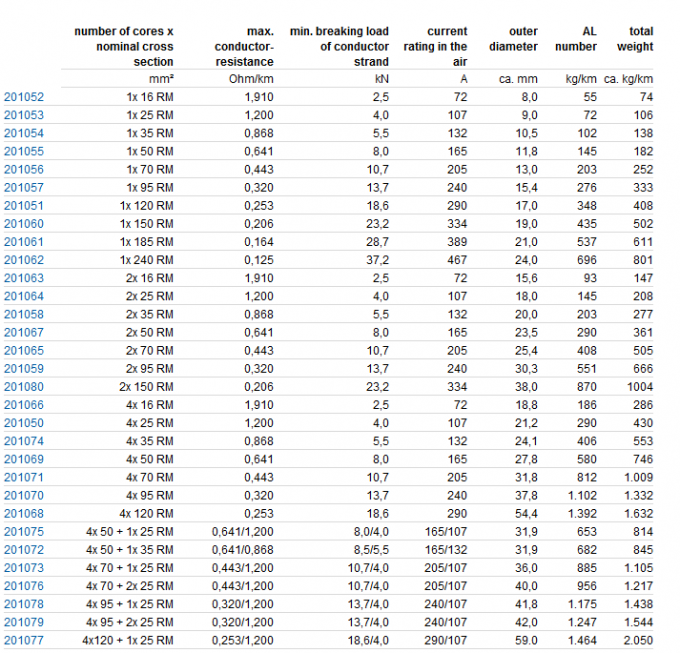The image size is (680, 653).
Task: Follow product link 201078
Action: pos(24,603)
